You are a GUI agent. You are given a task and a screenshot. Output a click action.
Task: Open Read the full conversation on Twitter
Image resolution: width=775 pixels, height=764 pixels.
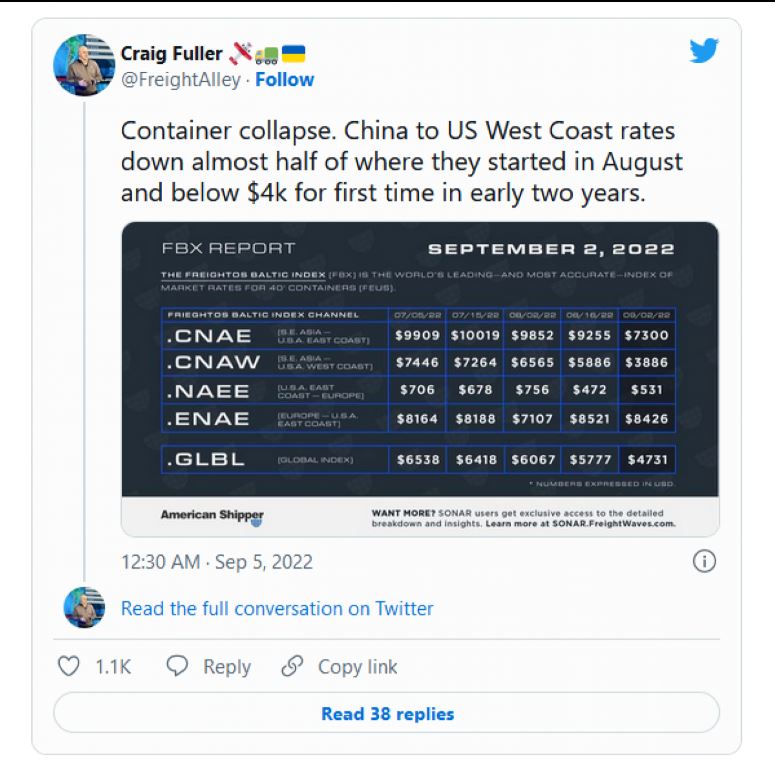pyautogui.click(x=277, y=608)
